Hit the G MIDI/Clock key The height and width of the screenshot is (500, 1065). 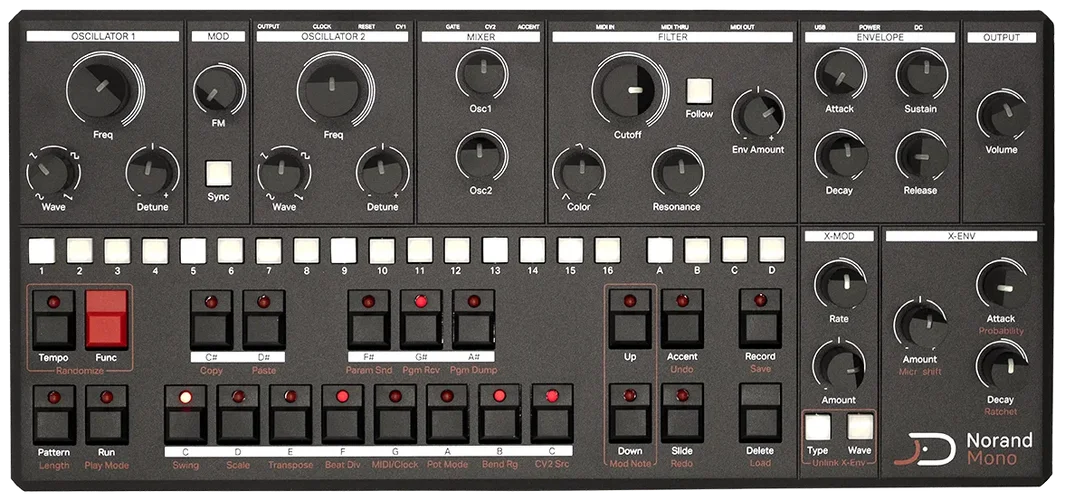click(395, 414)
